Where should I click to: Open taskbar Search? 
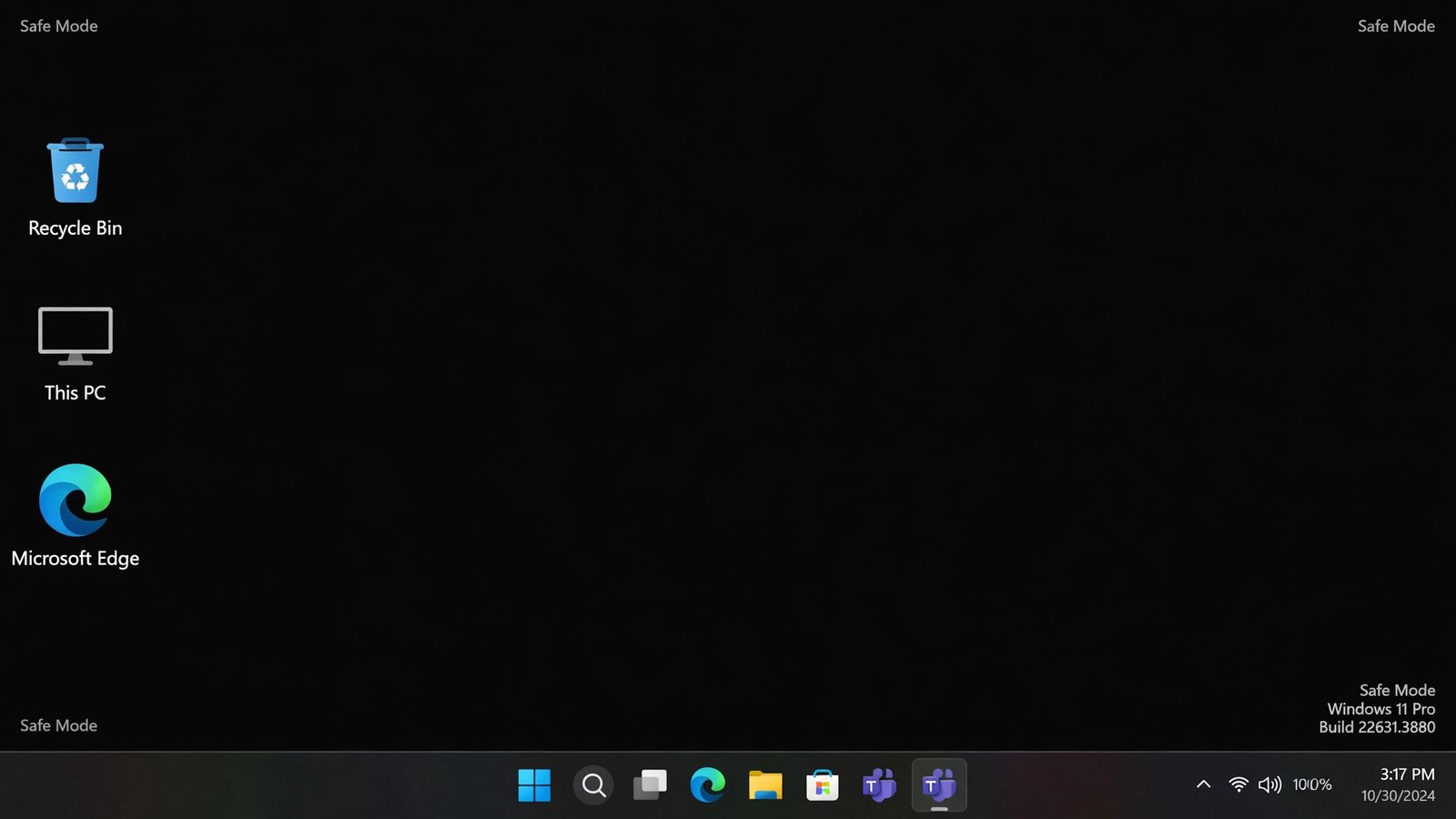point(593,784)
